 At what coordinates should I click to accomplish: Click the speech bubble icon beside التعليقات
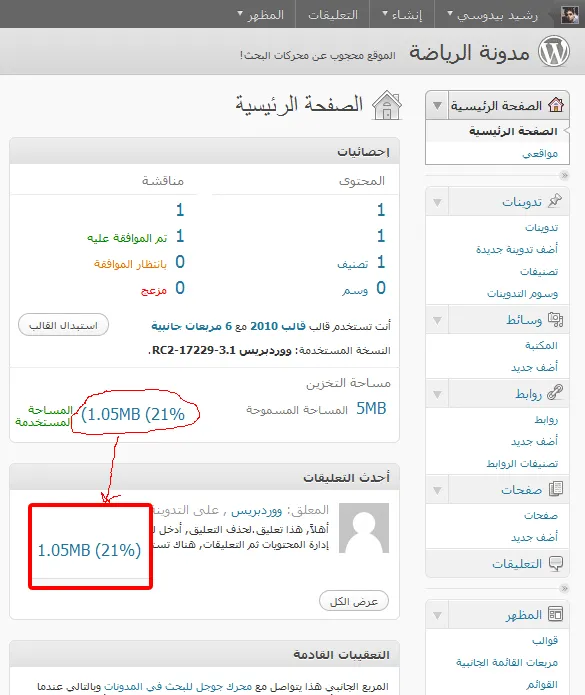point(556,563)
